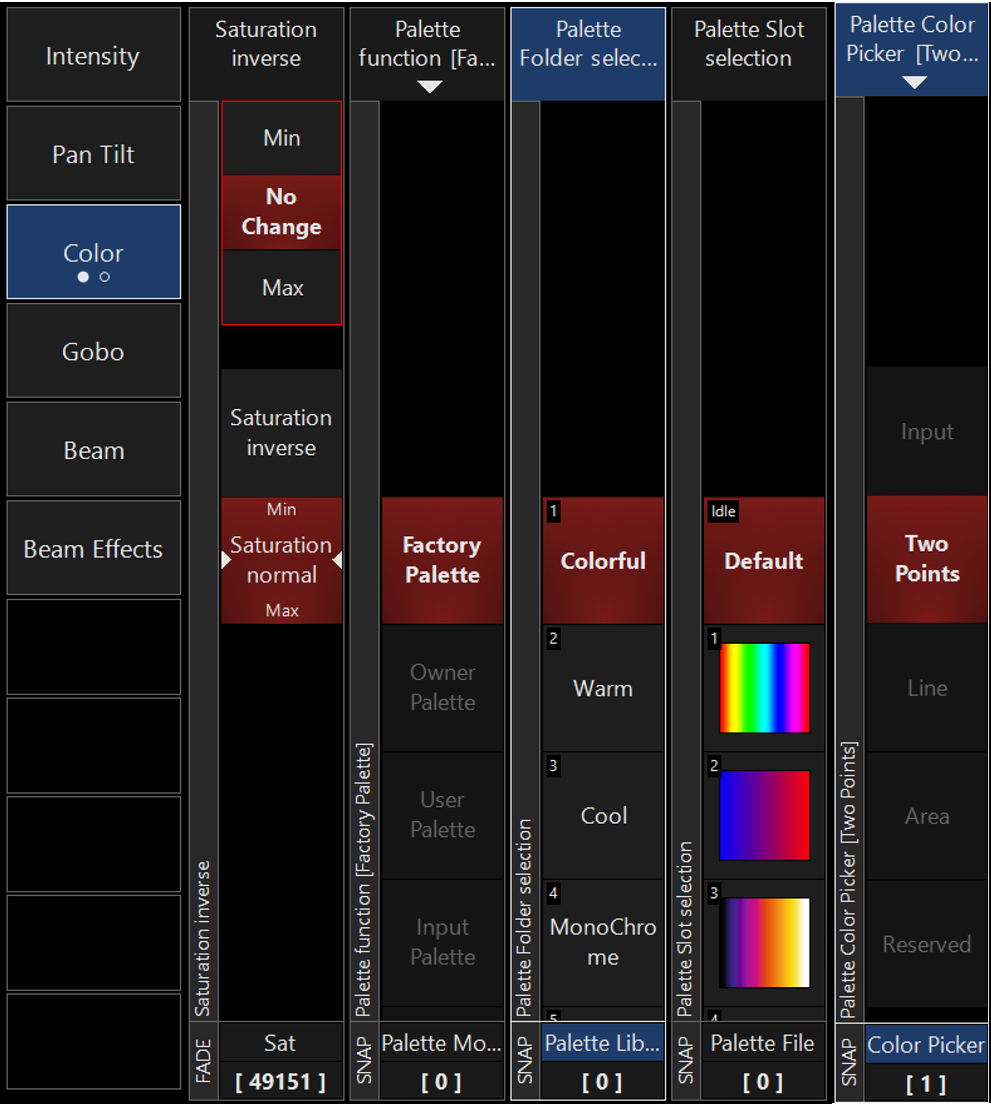The image size is (991, 1104).
Task: Select Two Points color picker mode
Action: (927, 559)
